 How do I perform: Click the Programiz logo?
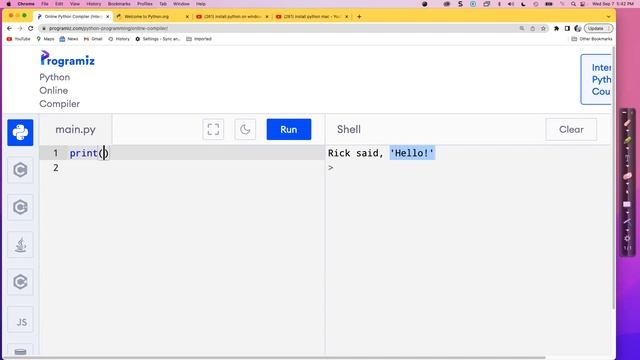[67, 59]
